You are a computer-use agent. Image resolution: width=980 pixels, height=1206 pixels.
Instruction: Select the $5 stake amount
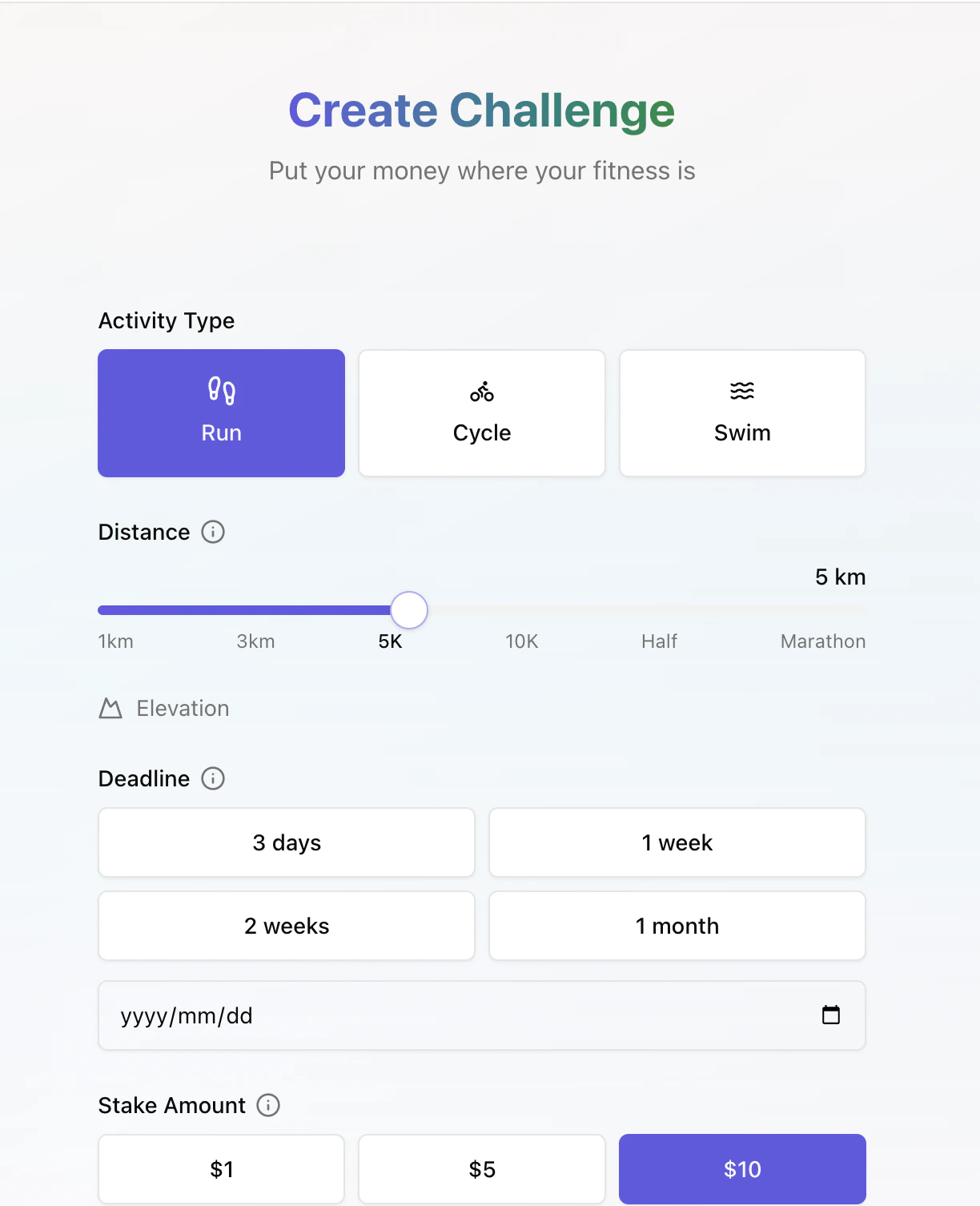coord(482,1169)
